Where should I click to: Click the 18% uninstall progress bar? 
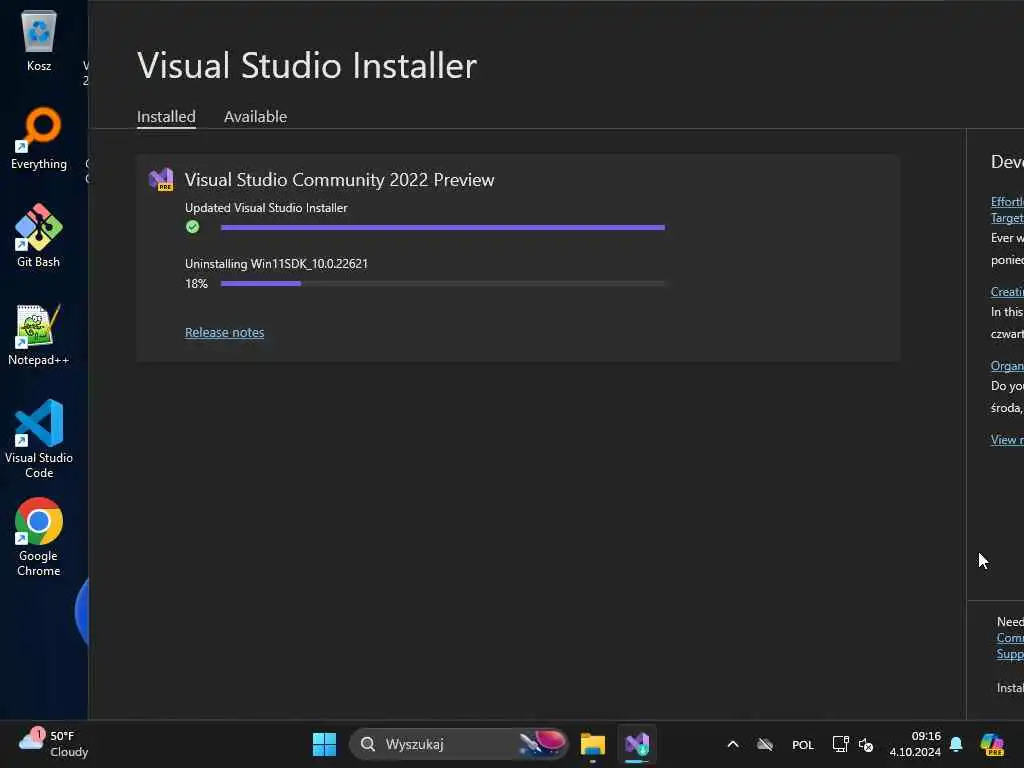click(443, 283)
